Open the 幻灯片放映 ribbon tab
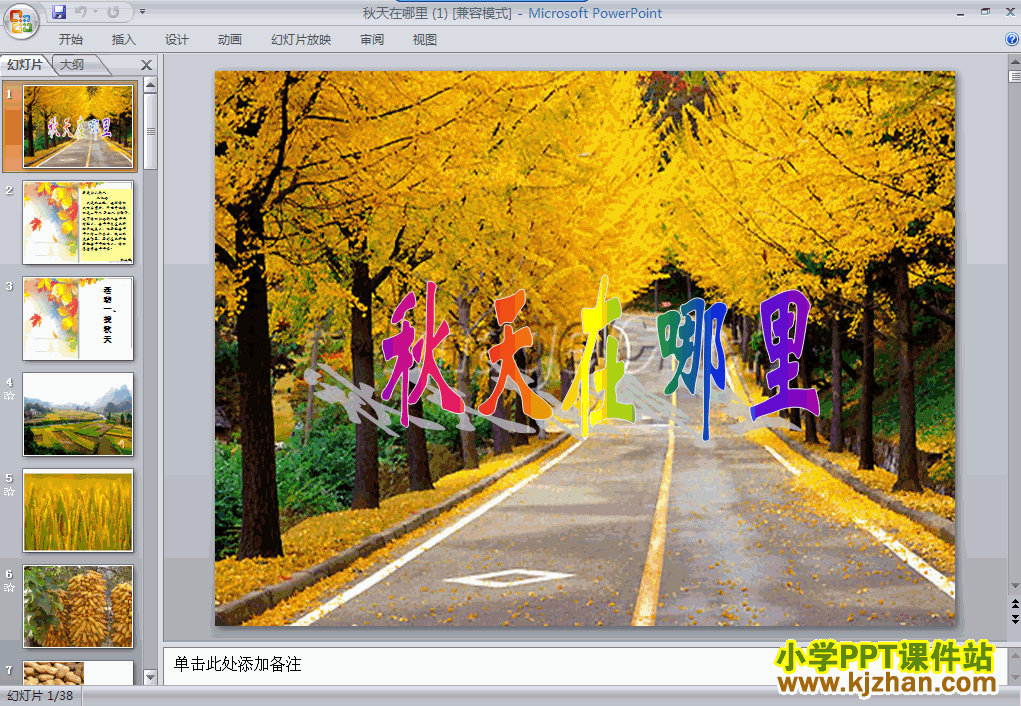The height and width of the screenshot is (706, 1021). (x=301, y=40)
